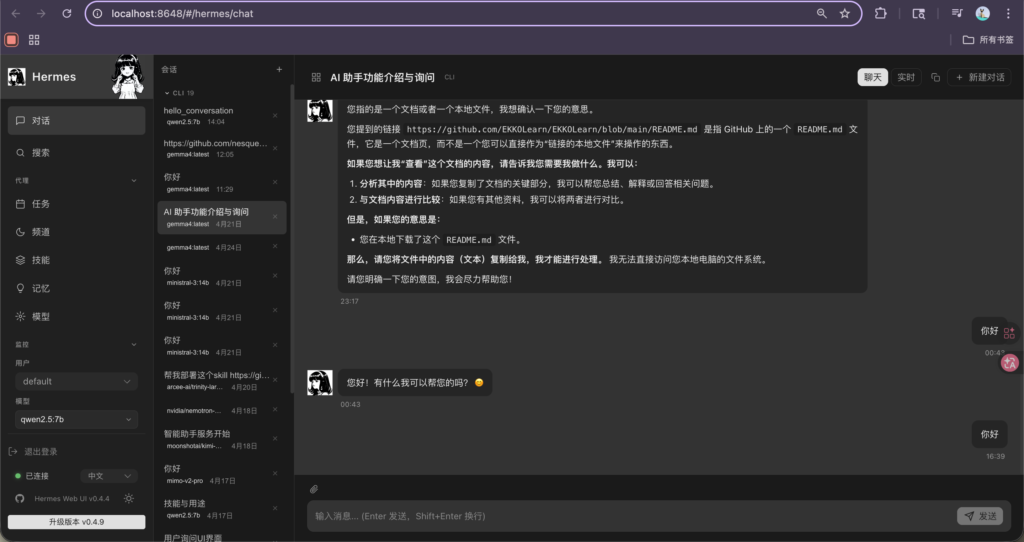Screen dimensions: 1024x542
Task: Click the 发送 send button
Action: [980, 516]
